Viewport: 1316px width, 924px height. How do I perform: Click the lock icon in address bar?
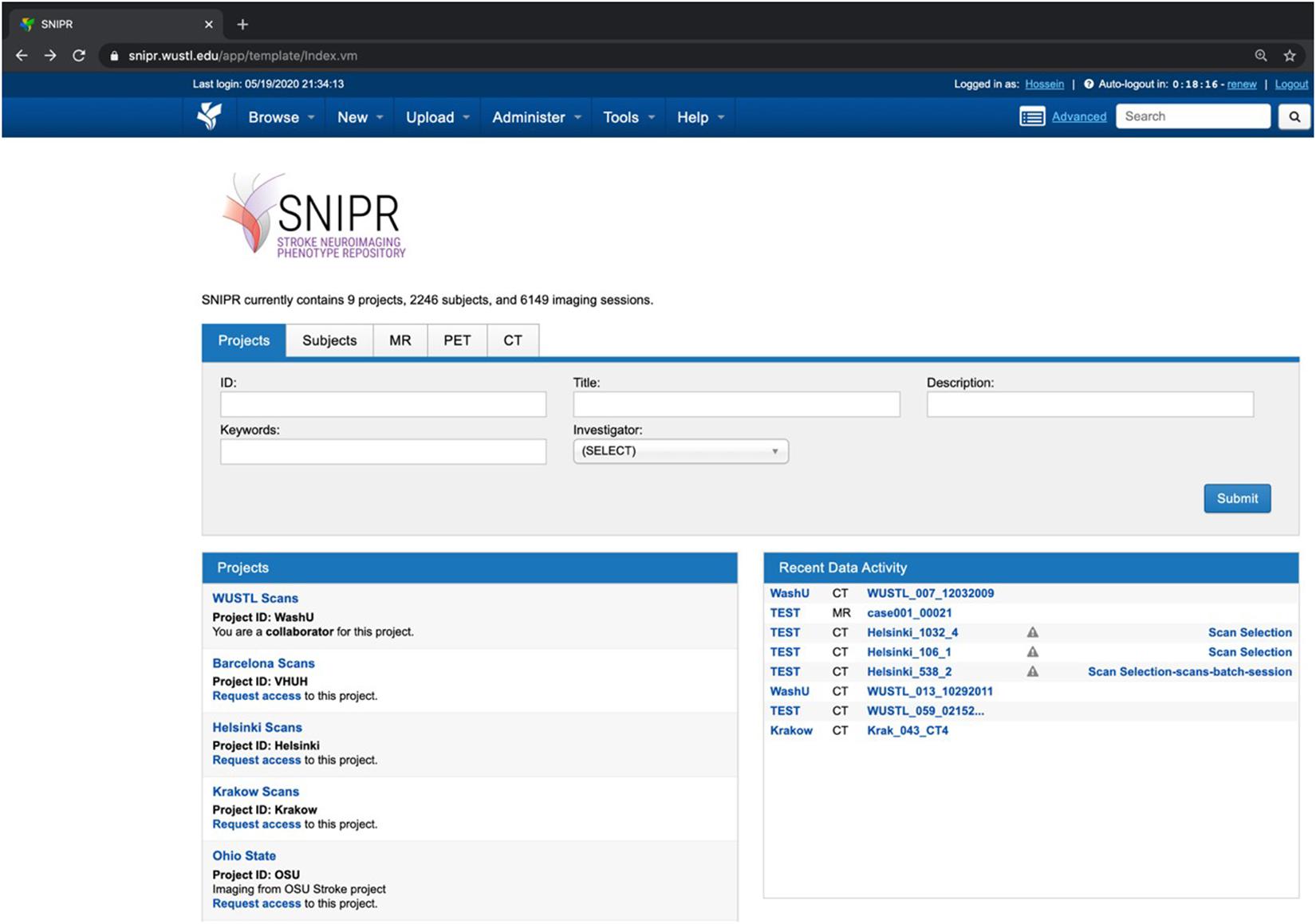114,56
